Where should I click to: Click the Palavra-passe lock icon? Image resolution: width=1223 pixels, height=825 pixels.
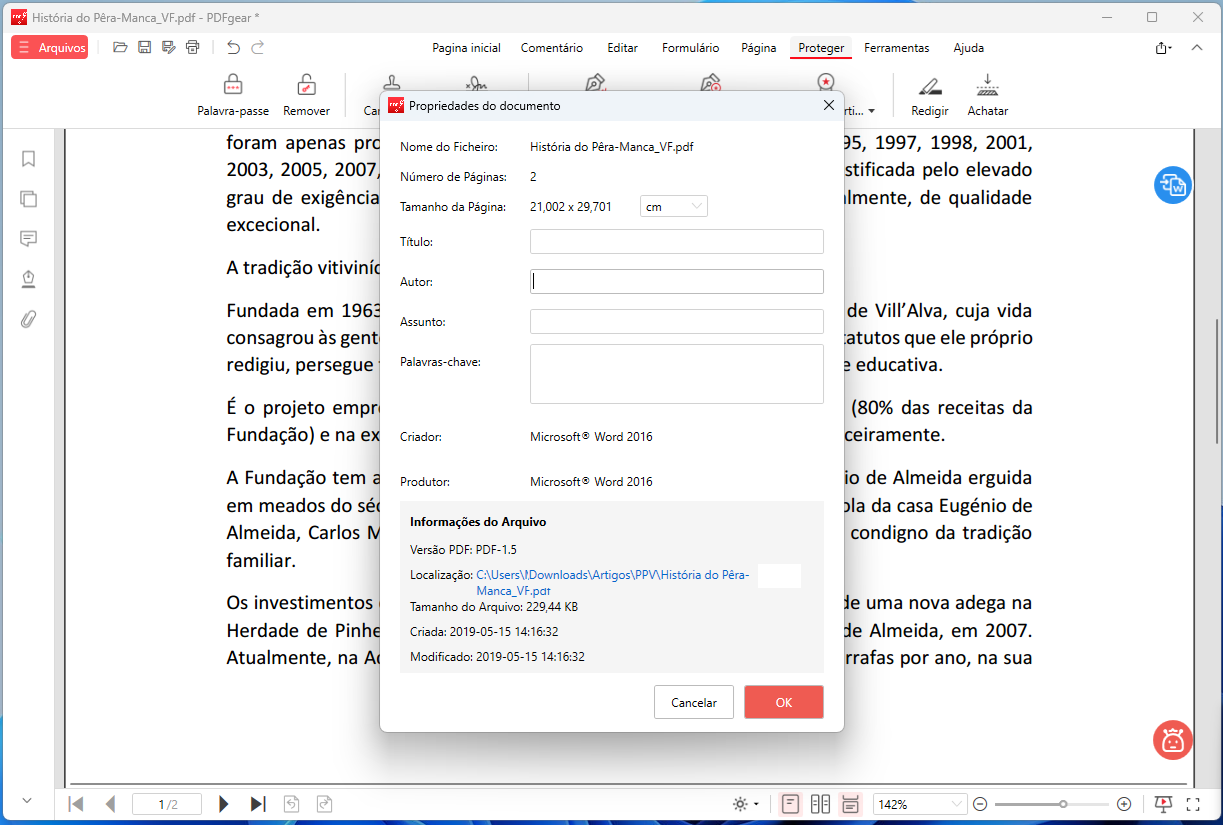tap(233, 86)
